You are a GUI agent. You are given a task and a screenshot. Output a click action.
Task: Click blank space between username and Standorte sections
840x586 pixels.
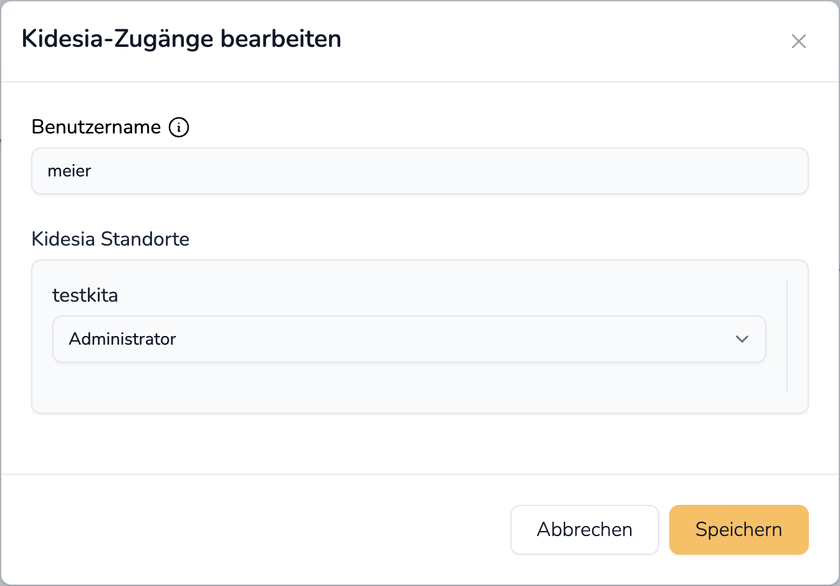click(419, 212)
